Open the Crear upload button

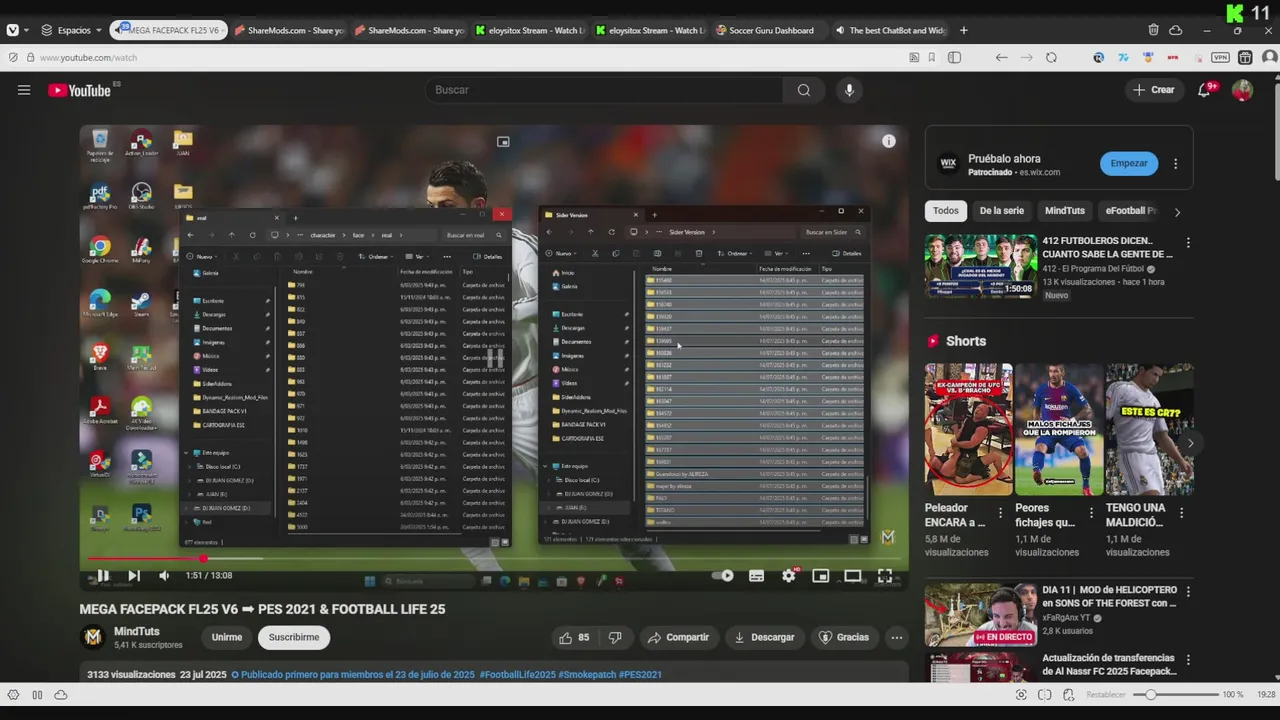pyautogui.click(x=1153, y=90)
